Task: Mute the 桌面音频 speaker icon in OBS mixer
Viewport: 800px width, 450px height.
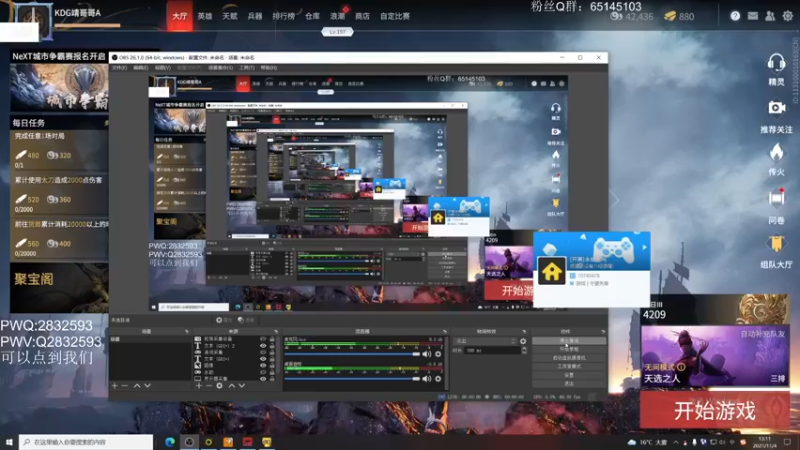Action: coord(427,379)
